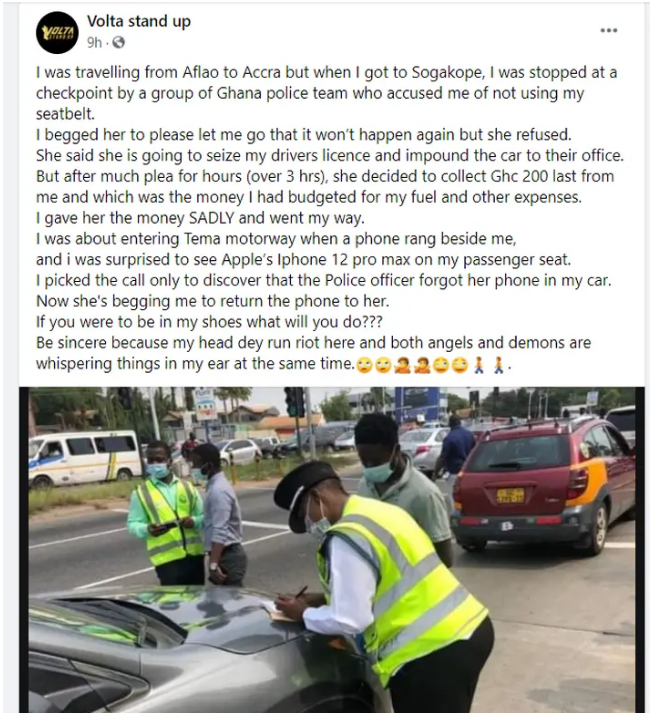Screen dimensions: 650x714
Task: Click the officer's black cap in photo
Action: (304, 492)
